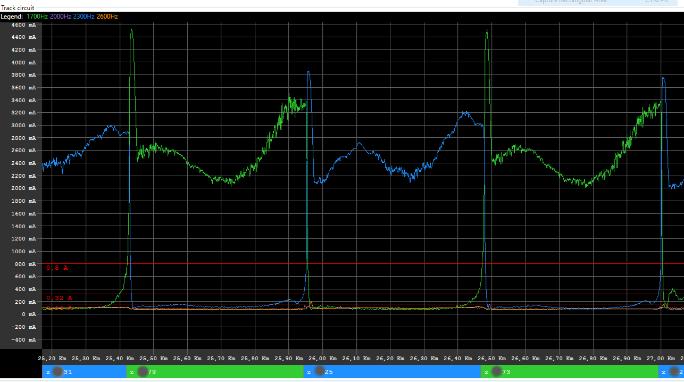Toggle the 2000Hz legend entry
The height and width of the screenshot is (382, 684).
(60, 17)
